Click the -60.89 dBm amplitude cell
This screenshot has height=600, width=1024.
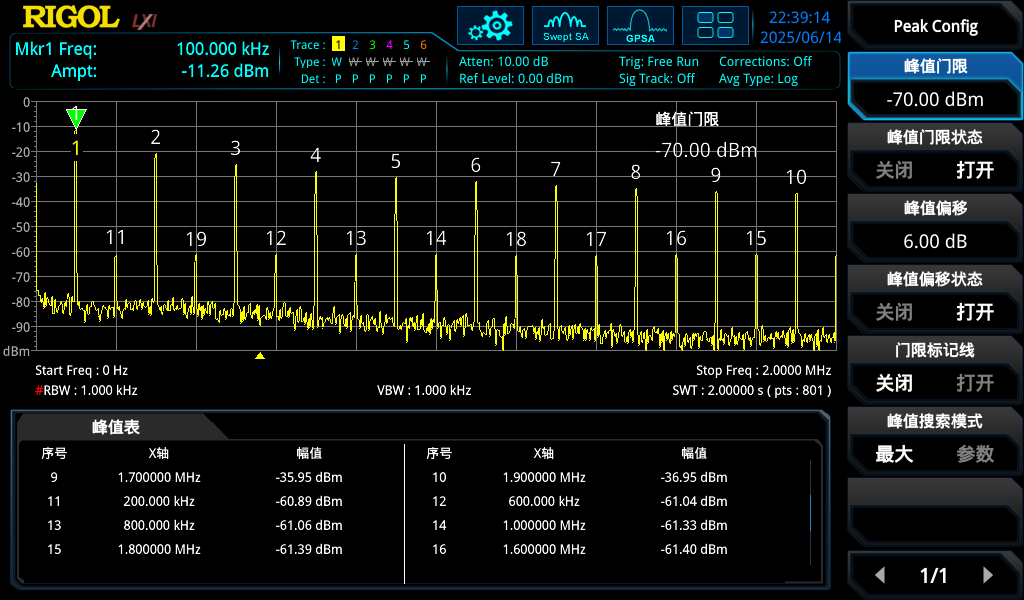point(309,501)
